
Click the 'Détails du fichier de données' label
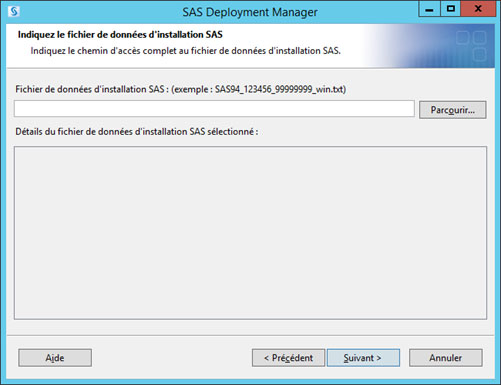coord(137,132)
